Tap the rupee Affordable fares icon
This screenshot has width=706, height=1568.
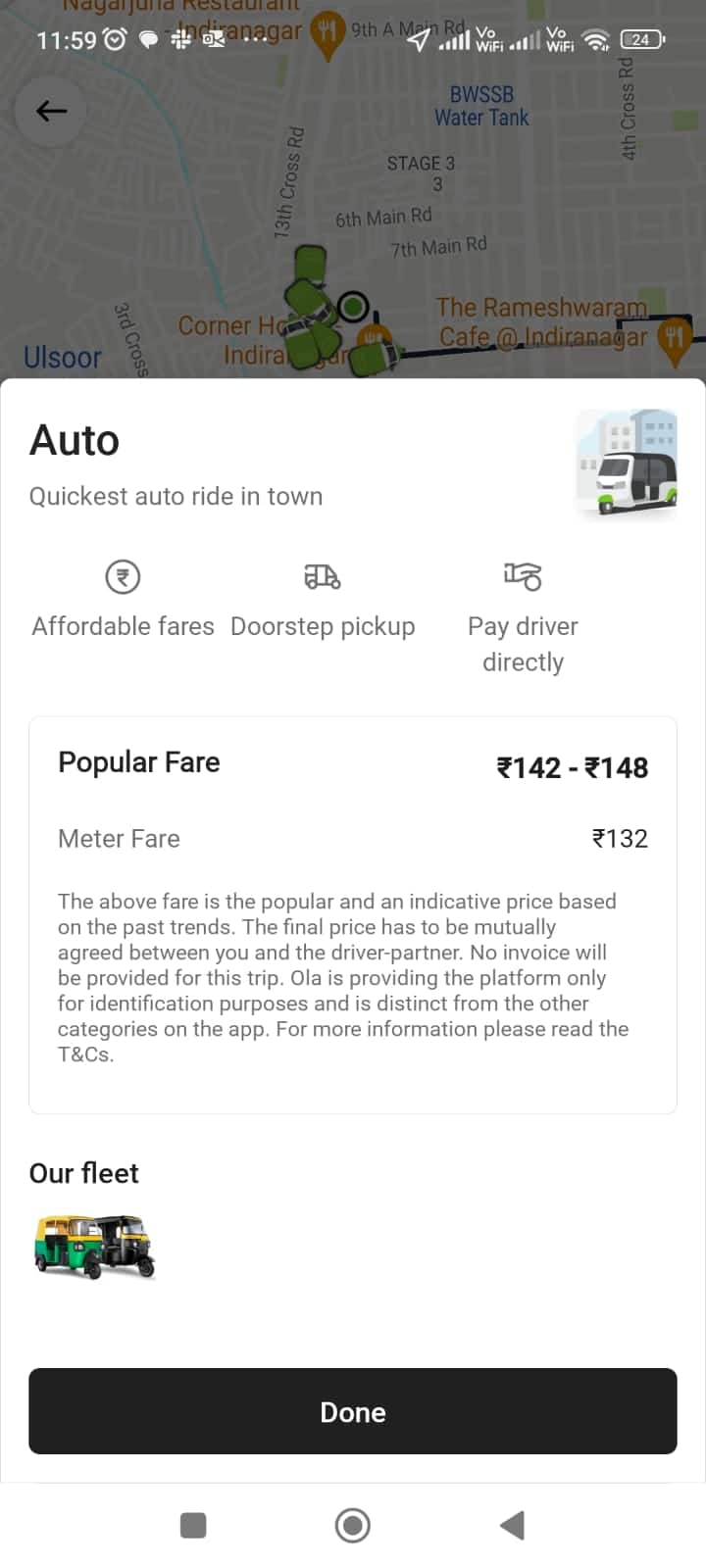(x=123, y=576)
